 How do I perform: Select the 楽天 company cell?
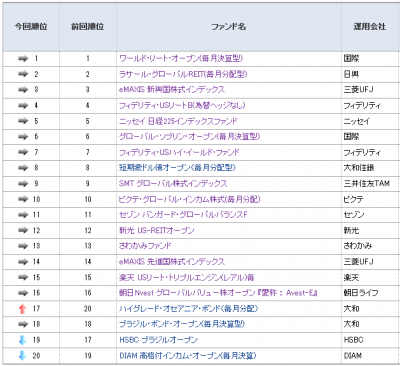click(x=370, y=277)
